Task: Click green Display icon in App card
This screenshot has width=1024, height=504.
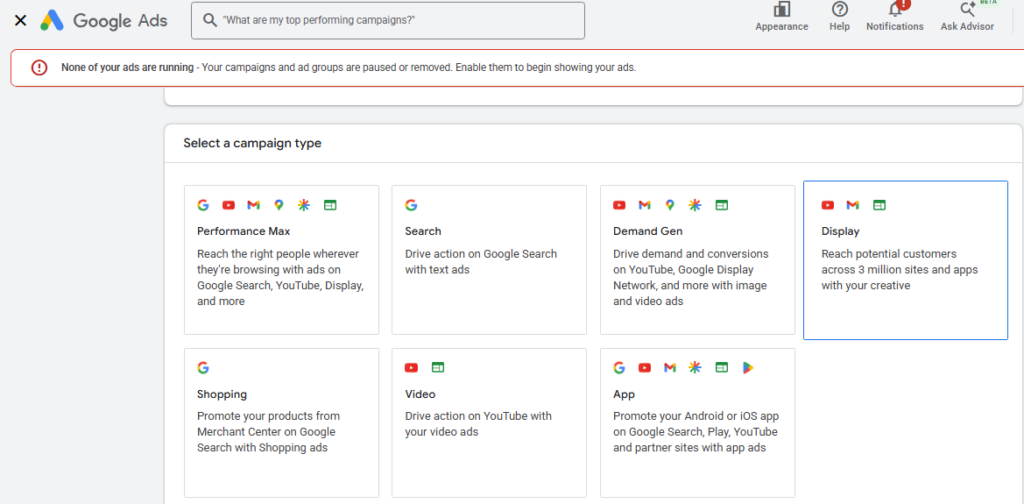Action: click(x=721, y=368)
